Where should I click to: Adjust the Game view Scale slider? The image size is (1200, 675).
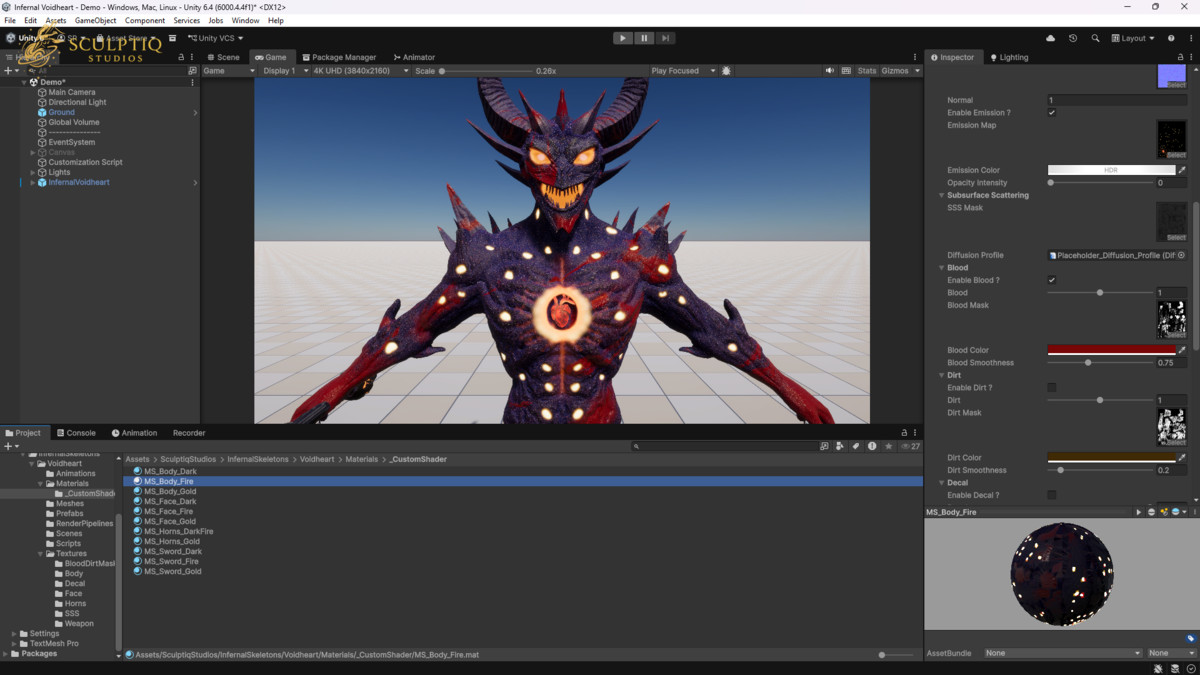[x=485, y=71]
